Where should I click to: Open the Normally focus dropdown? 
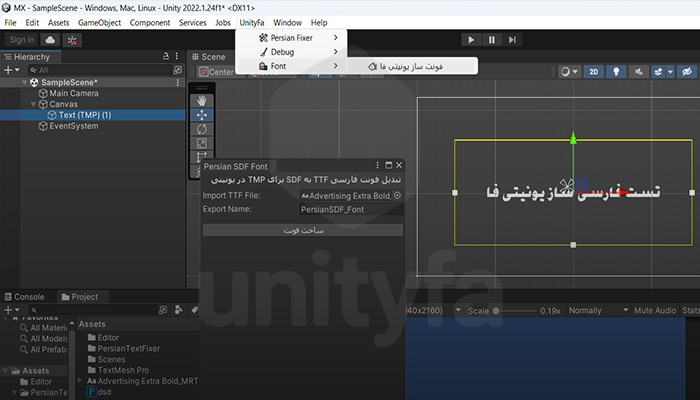[x=598, y=310]
